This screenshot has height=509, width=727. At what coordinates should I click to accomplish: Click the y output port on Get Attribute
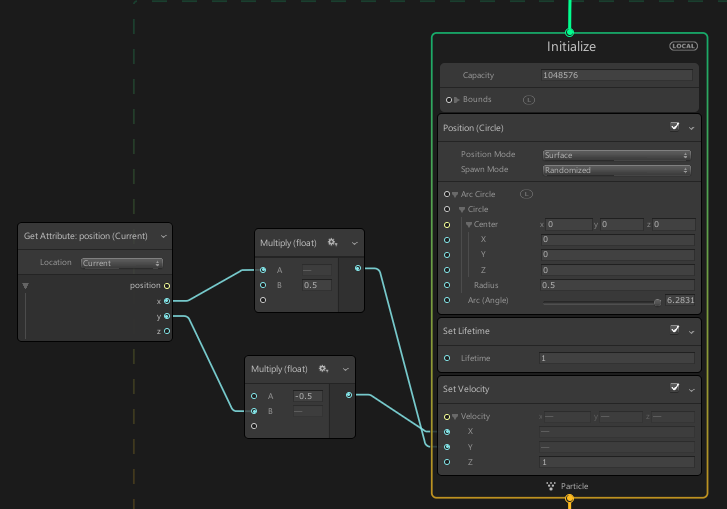coord(167,316)
